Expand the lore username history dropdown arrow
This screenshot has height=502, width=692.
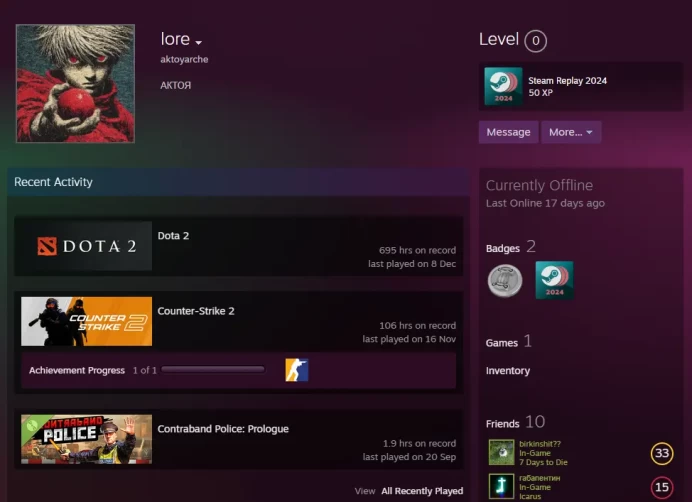(x=199, y=42)
